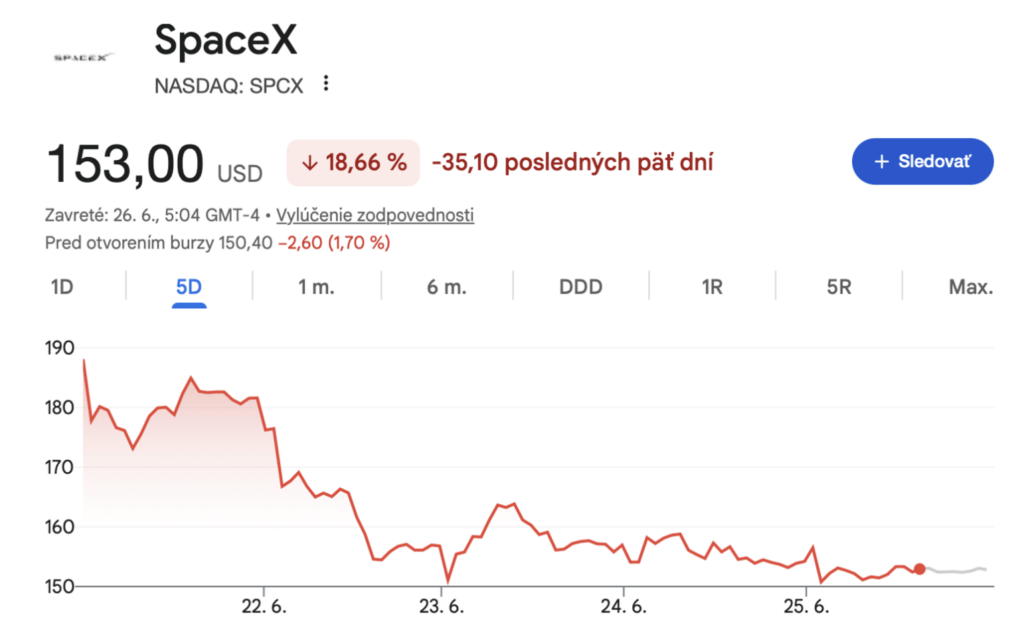Image resolution: width=1024 pixels, height=631 pixels.
Task: Show the 1R yearly chart
Action: click(x=712, y=287)
